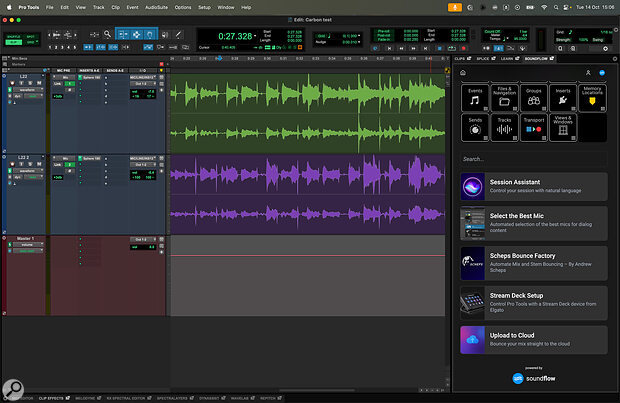This screenshot has height=403, width=620.
Task: Open Upload to Cloud command
Action: 534,340
